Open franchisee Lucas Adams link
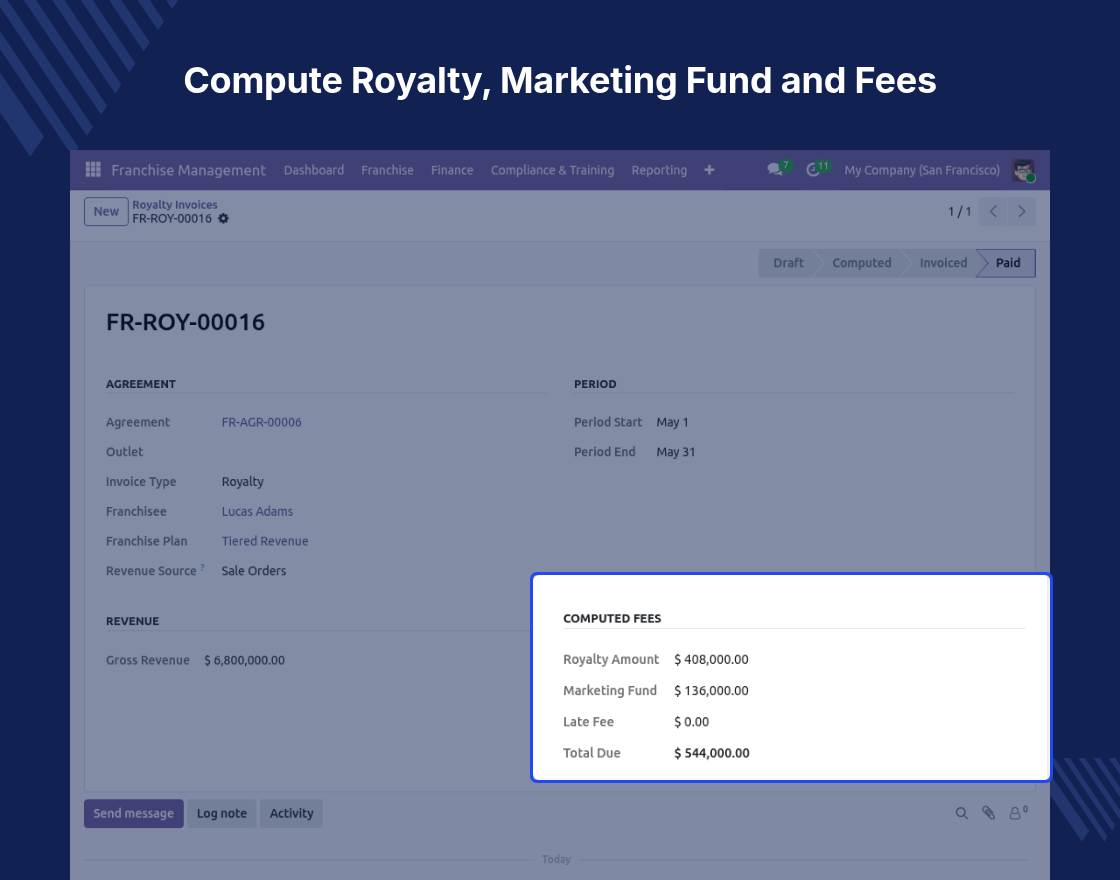Screen dimensions: 1120x880 click(257, 511)
